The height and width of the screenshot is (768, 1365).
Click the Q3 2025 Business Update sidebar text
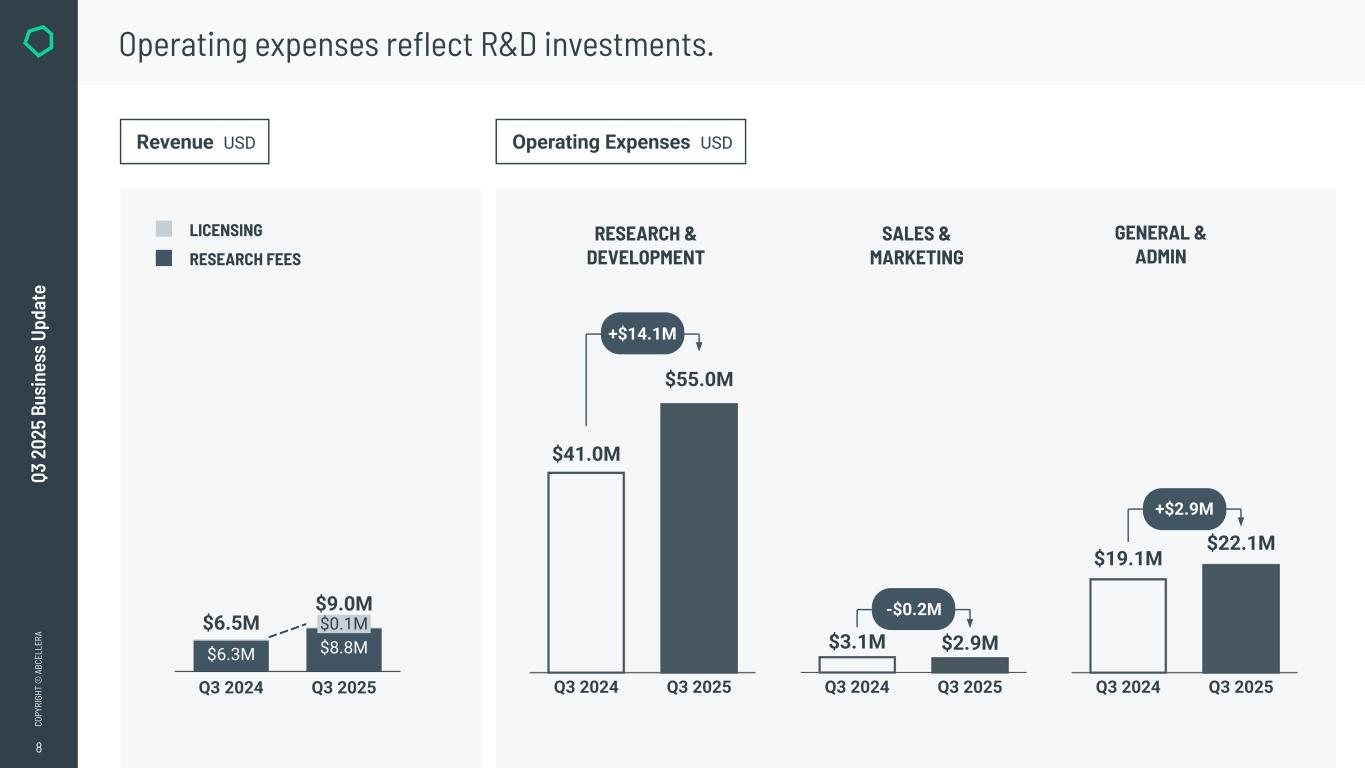click(x=39, y=384)
